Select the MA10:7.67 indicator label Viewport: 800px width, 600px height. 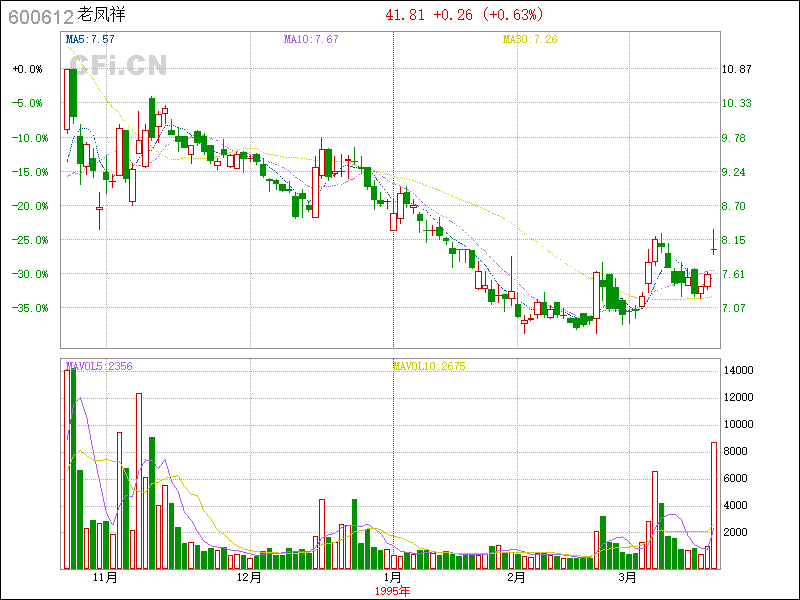(311, 39)
